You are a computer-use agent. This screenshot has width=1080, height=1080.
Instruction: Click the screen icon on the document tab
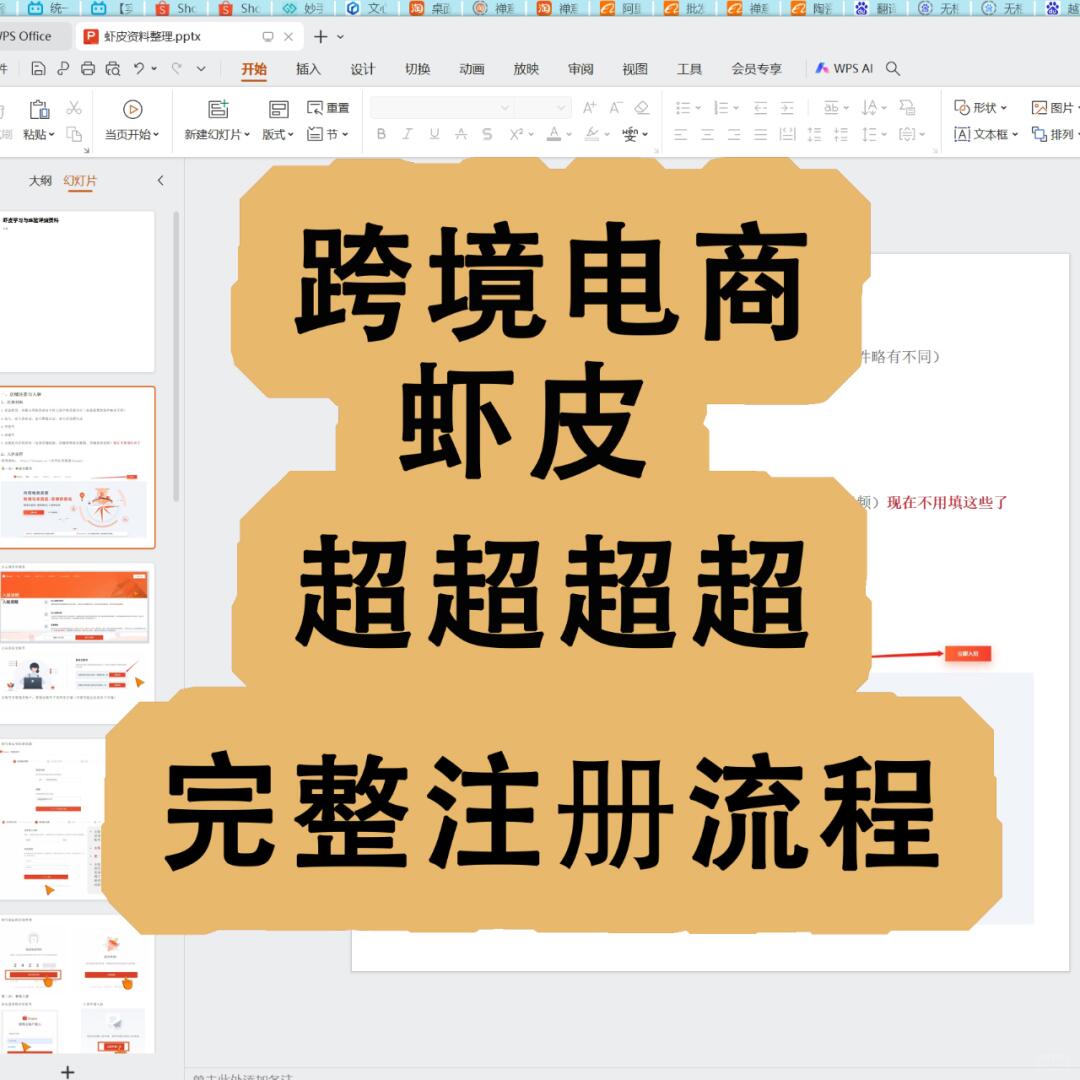pyautogui.click(x=268, y=37)
